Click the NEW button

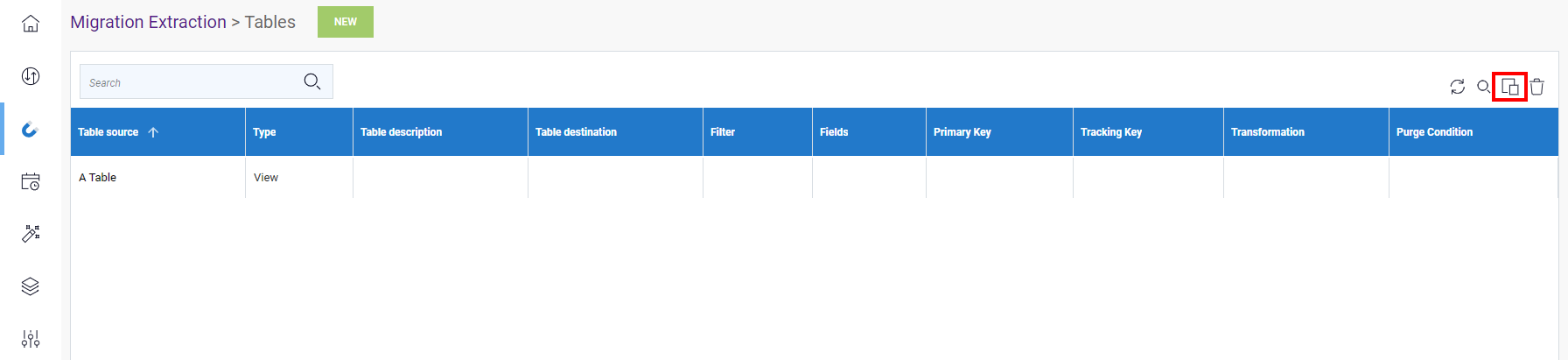tap(345, 22)
